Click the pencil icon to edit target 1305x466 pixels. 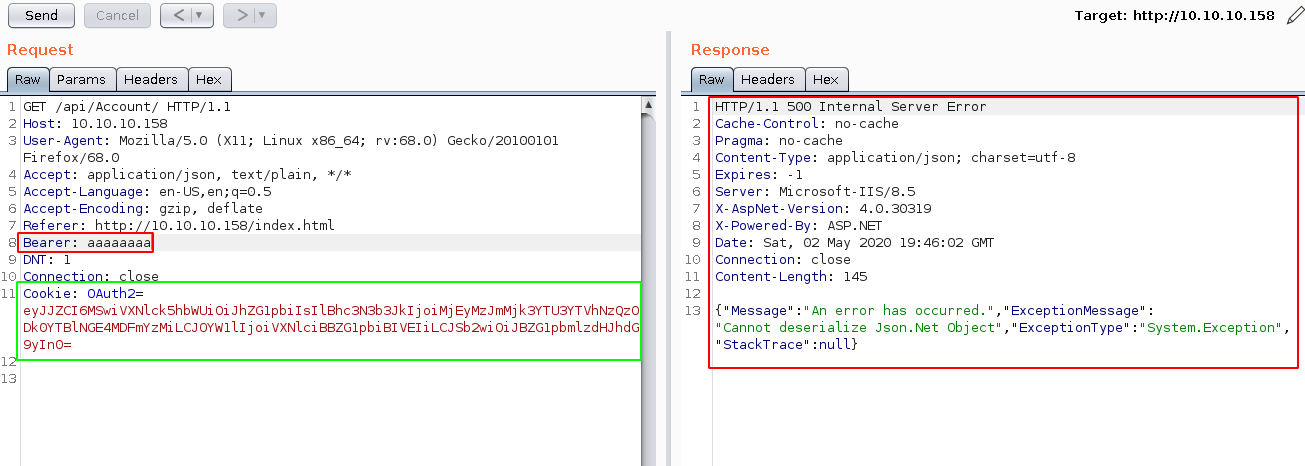point(1295,15)
